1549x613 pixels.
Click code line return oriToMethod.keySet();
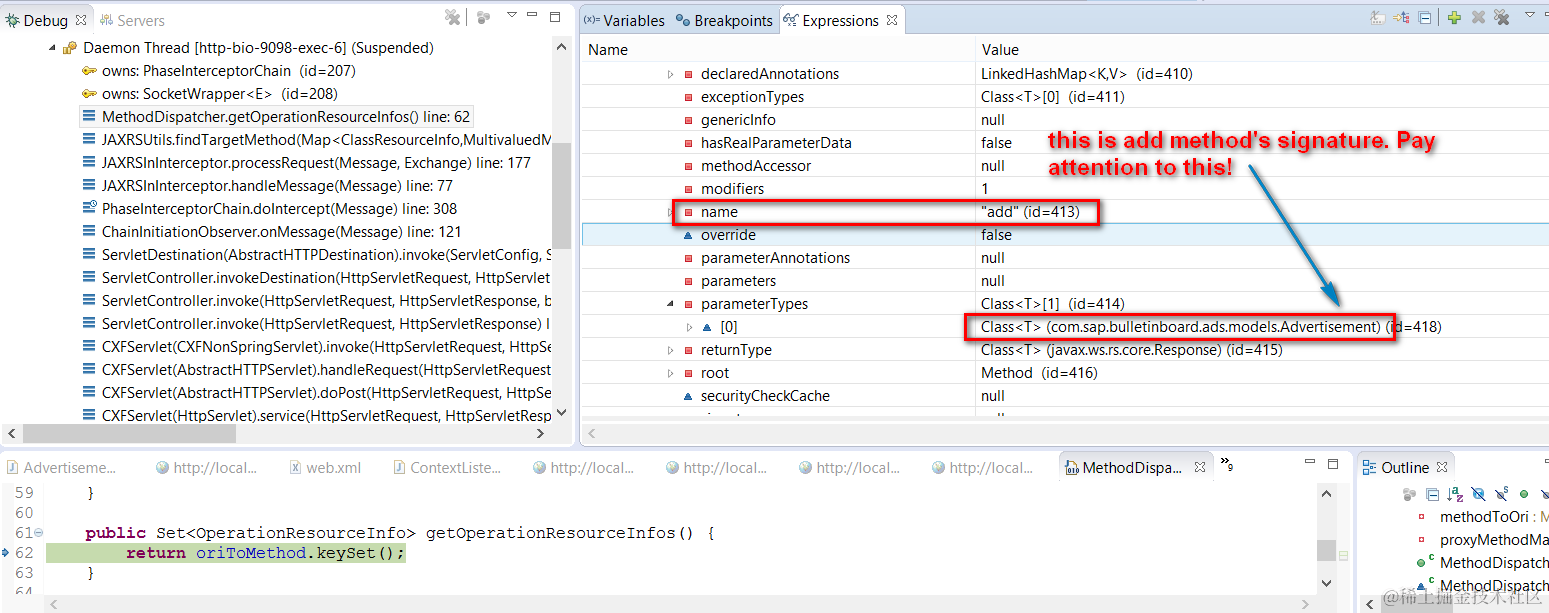pos(265,553)
